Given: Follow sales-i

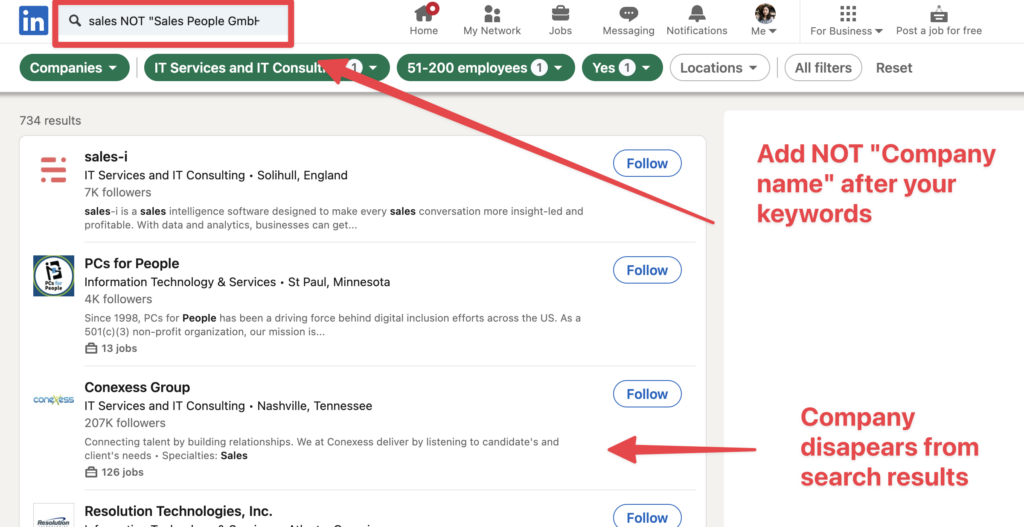Looking at the screenshot, I should point(647,163).
